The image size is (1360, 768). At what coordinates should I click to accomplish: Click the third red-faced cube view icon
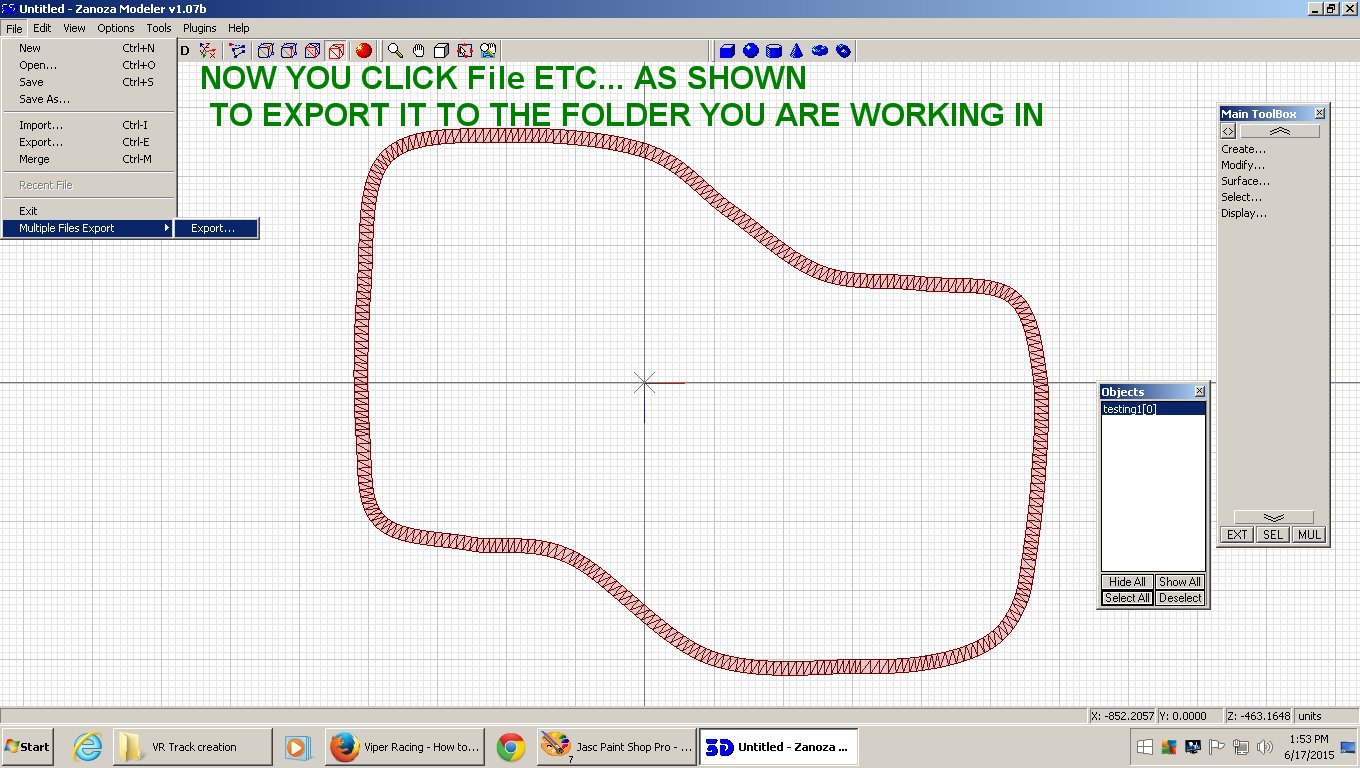point(313,50)
